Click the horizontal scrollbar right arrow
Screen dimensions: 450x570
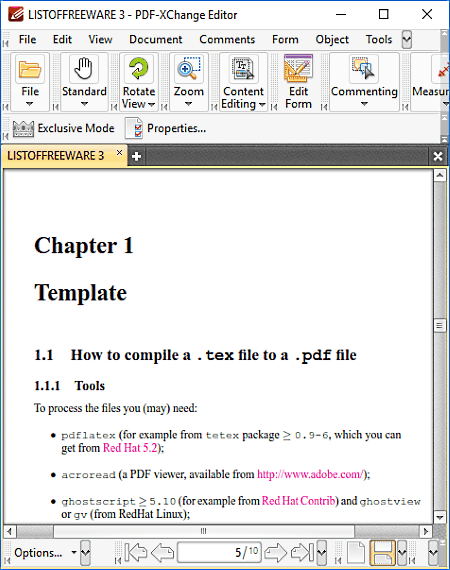click(426, 531)
